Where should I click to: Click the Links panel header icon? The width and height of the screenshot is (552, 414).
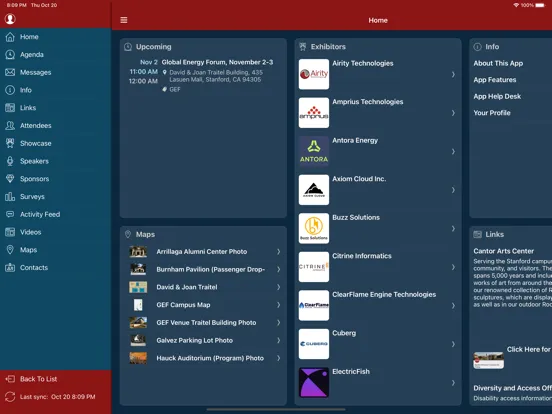click(x=477, y=234)
